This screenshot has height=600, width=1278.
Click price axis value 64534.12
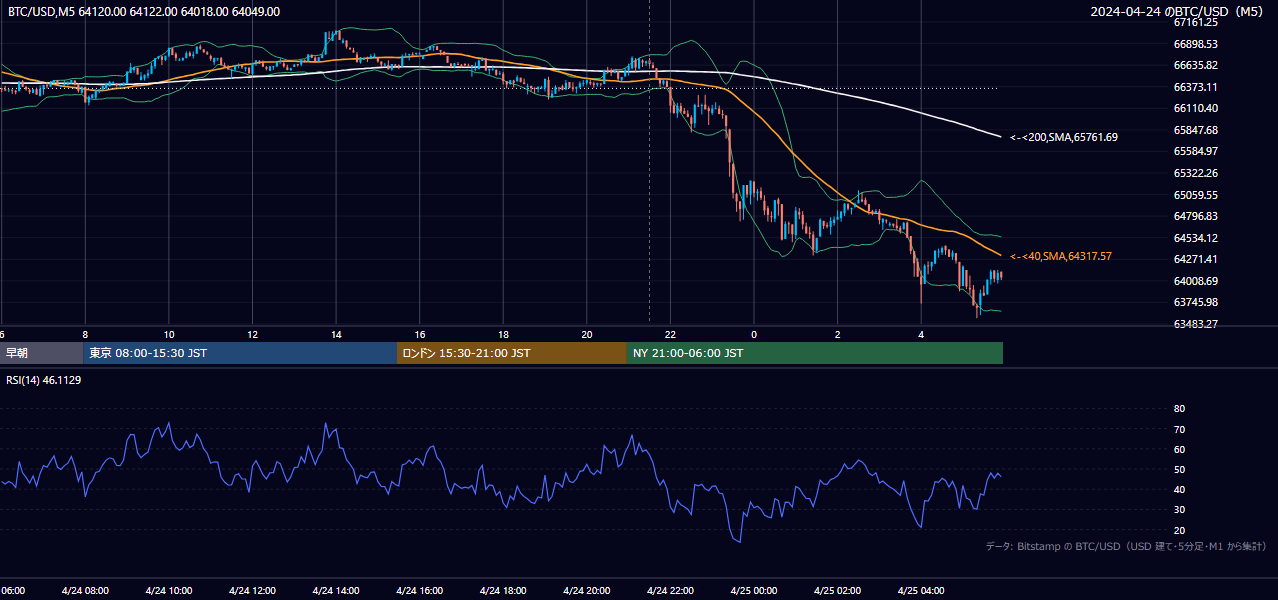1196,238
